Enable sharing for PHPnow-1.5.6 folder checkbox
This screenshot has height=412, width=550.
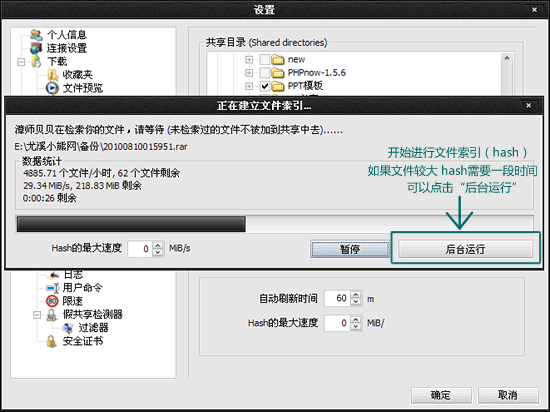point(265,73)
